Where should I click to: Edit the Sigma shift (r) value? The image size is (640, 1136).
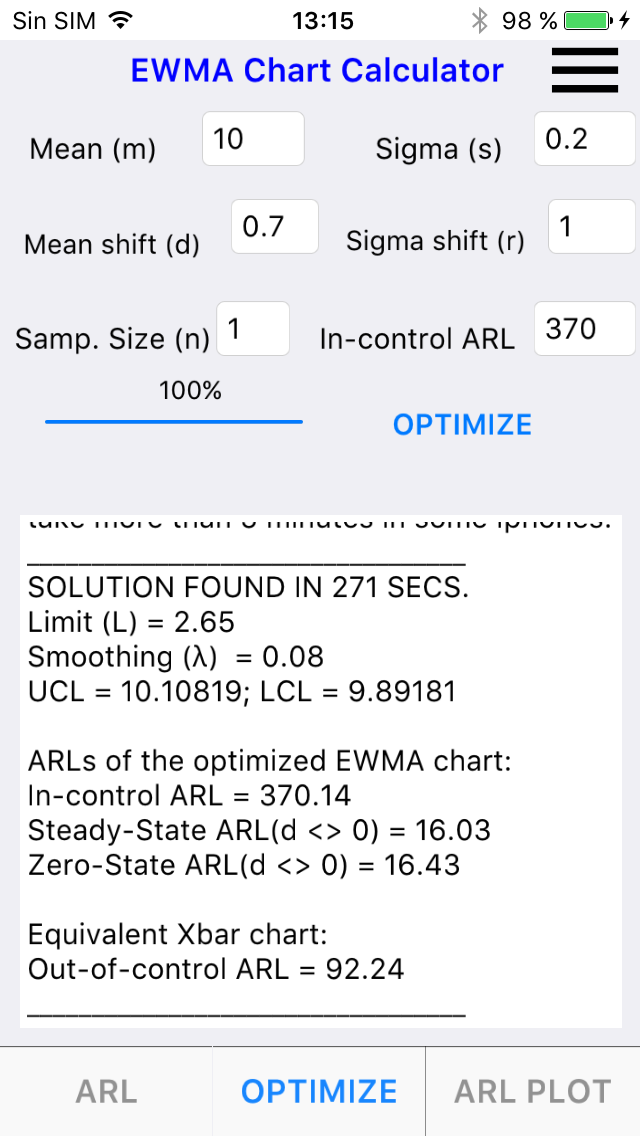tap(591, 227)
